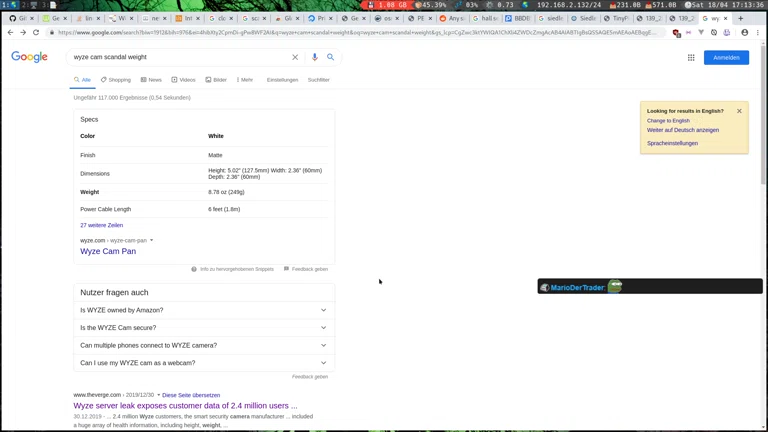Open Einstellungen search settings

pyautogui.click(x=282, y=80)
